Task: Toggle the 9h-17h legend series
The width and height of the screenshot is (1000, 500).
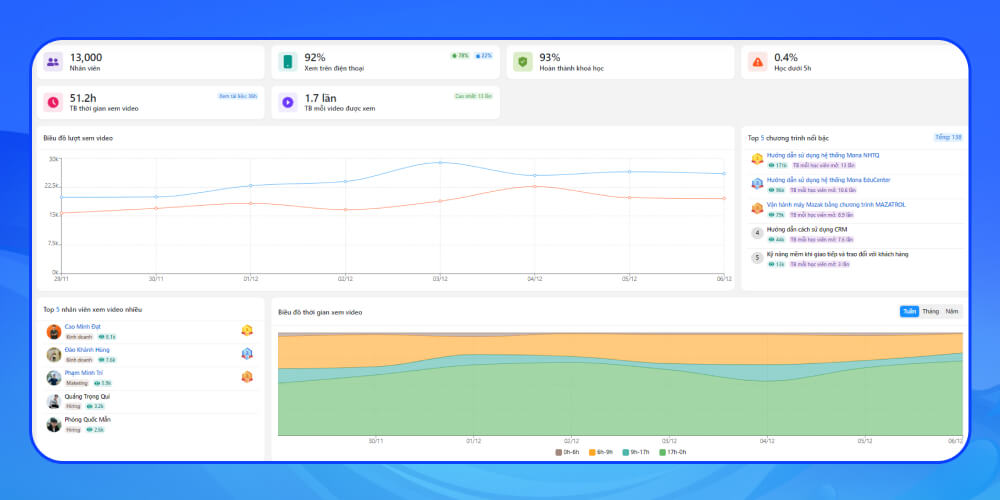Action: click(x=635, y=452)
